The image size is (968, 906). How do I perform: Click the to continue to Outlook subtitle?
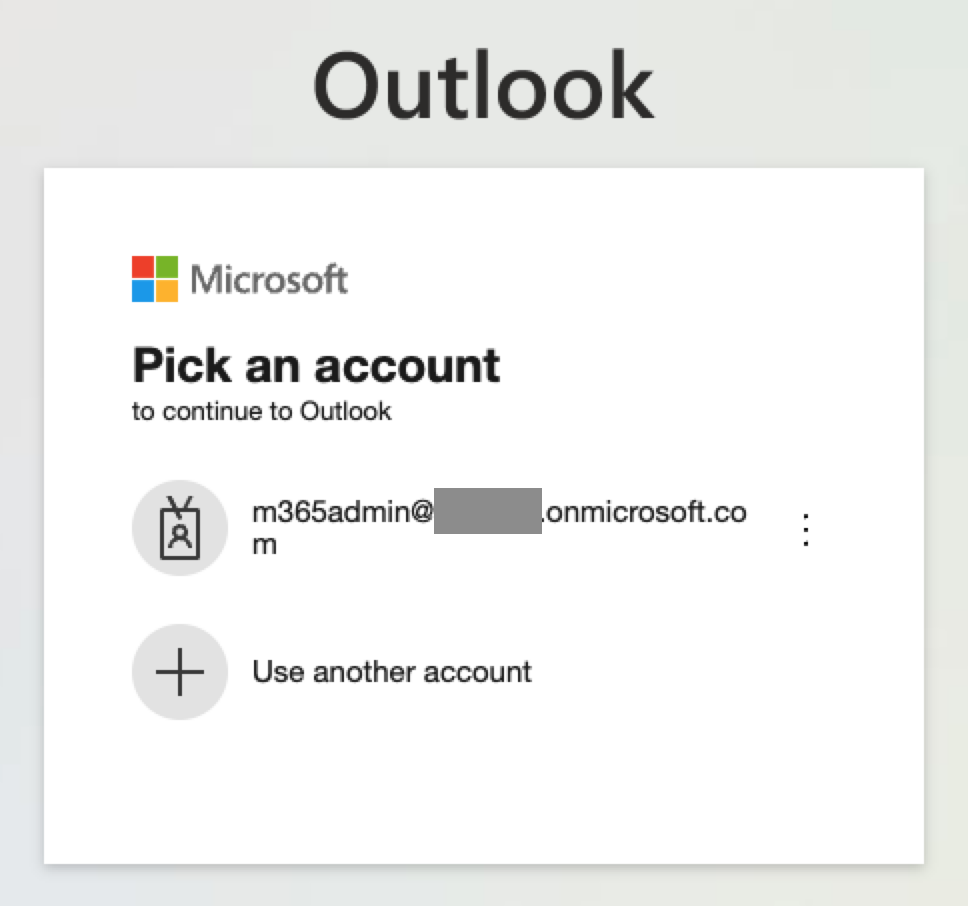(x=261, y=411)
